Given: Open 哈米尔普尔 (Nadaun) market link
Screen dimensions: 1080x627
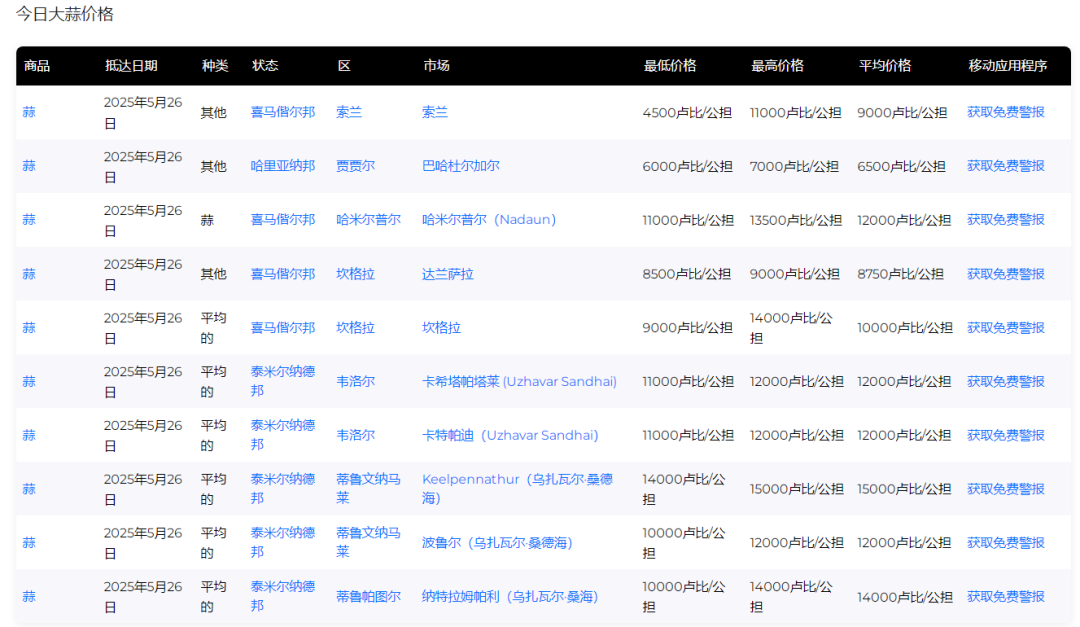Looking at the screenshot, I should (489, 220).
